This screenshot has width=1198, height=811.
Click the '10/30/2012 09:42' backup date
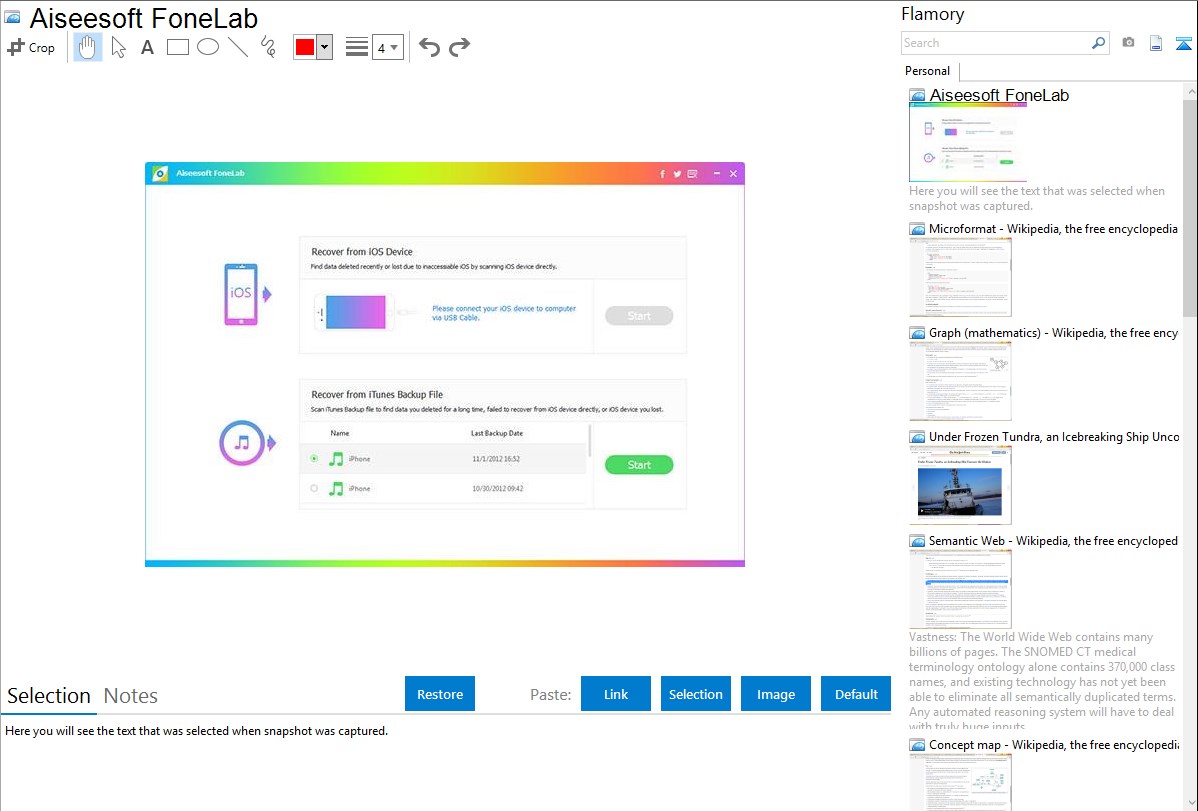tap(497, 488)
